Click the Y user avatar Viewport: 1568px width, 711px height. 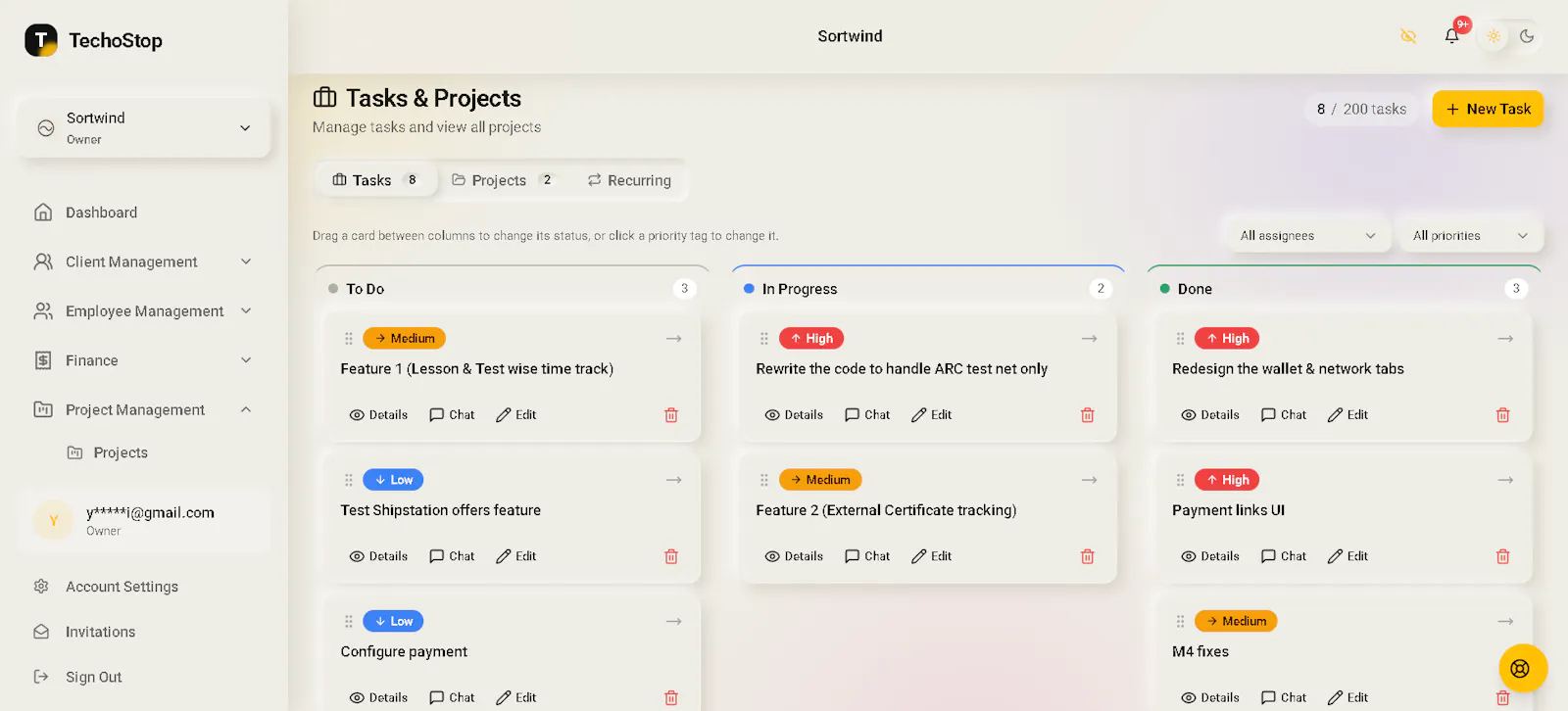coord(54,520)
